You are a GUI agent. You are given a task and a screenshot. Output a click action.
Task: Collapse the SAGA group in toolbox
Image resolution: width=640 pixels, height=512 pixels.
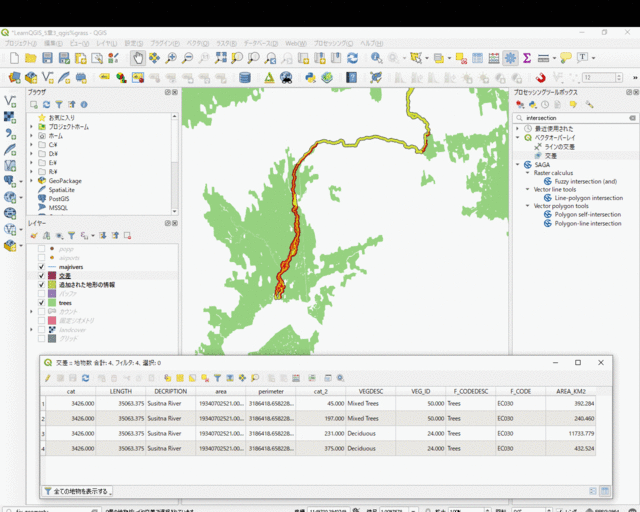coord(518,165)
